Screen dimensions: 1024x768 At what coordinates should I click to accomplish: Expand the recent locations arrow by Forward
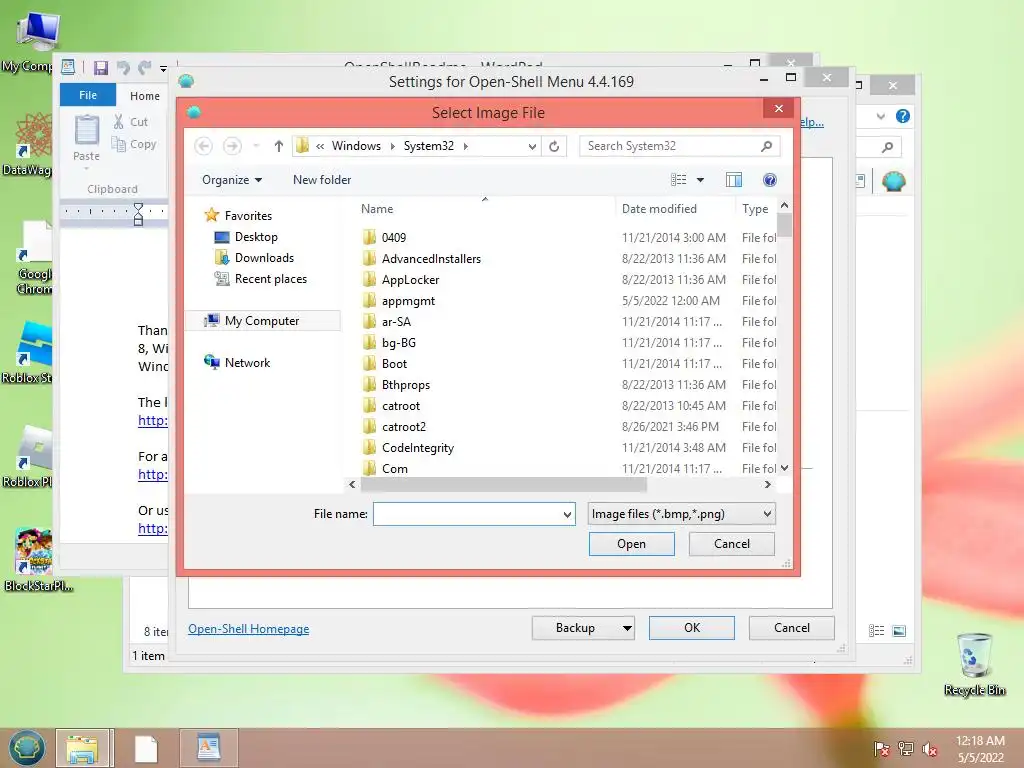click(x=256, y=146)
